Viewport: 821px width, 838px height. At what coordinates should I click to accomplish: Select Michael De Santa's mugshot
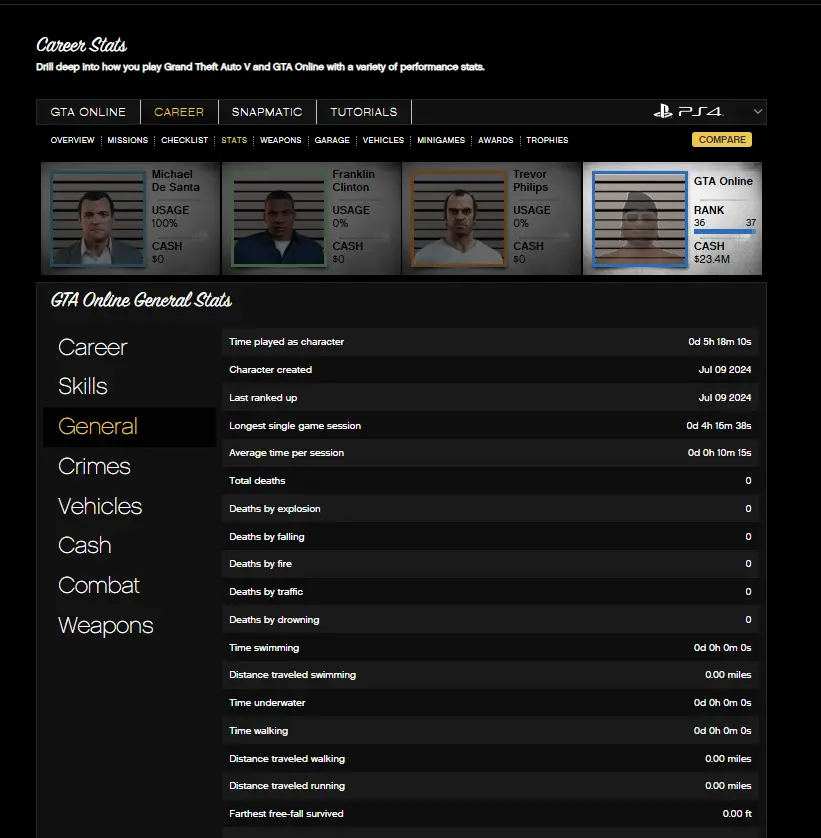point(96,218)
